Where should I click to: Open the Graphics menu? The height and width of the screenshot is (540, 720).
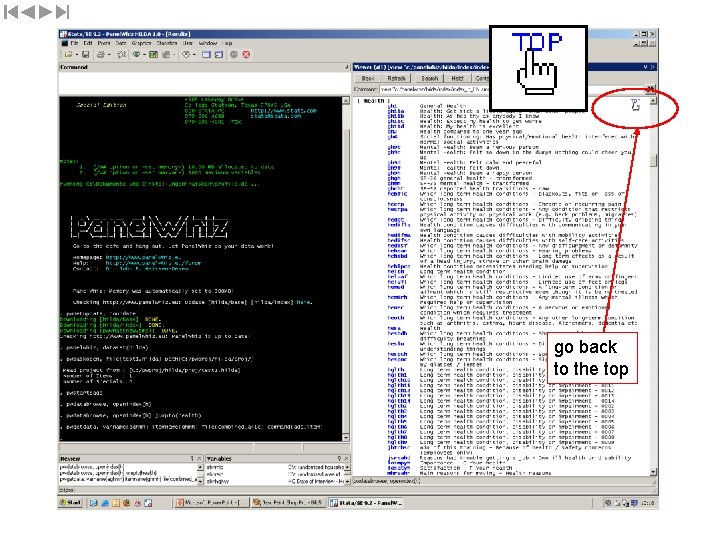click(141, 43)
